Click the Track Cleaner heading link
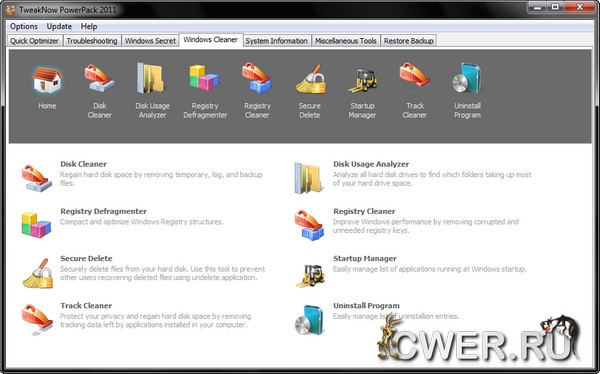Screen dimensions: 600x374 pos(86,305)
